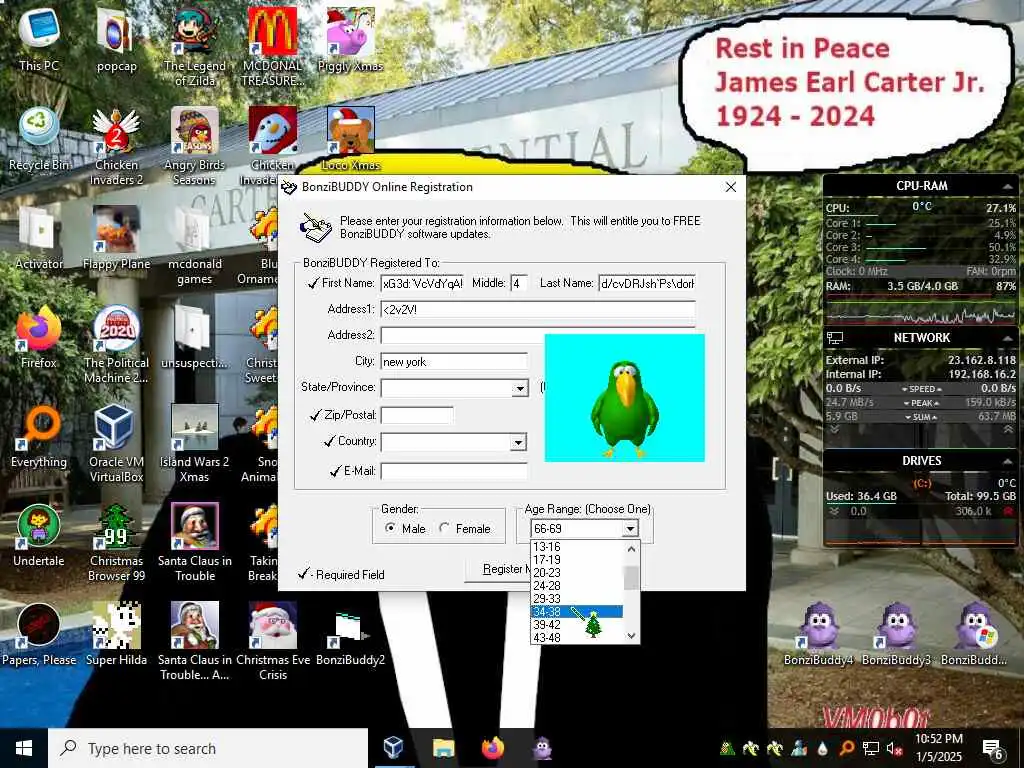The width and height of the screenshot is (1024, 768).
Task: Open Super Hilda desktop icon
Action: 116,635
